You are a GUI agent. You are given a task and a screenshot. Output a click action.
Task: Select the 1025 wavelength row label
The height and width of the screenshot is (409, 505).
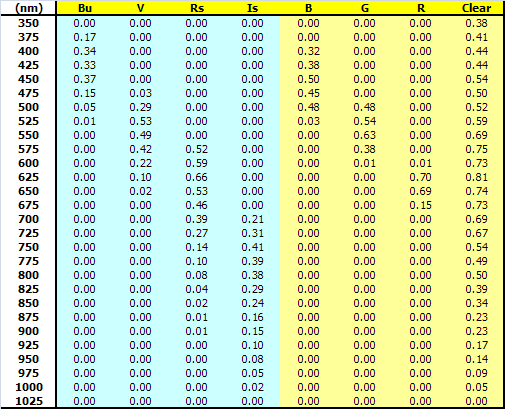pos(29,401)
